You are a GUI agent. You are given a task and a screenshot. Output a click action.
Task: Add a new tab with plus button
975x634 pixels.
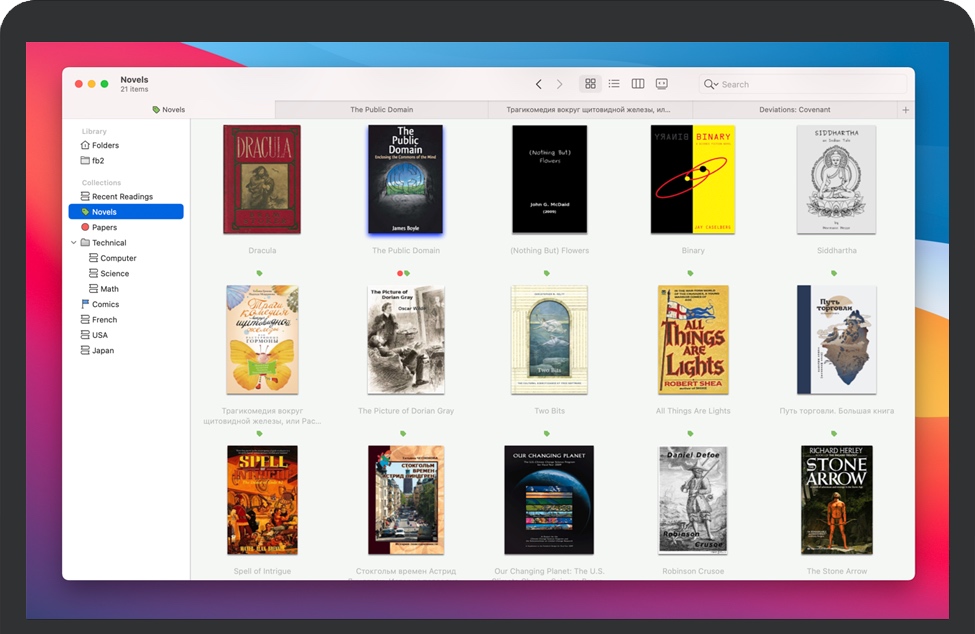coord(906,110)
